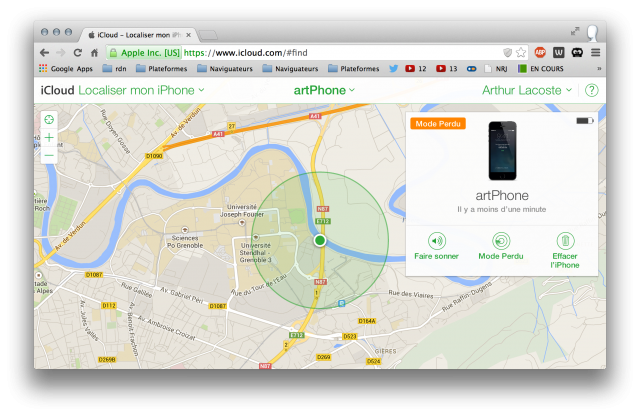Click the browser forward arrow

click(x=61, y=53)
